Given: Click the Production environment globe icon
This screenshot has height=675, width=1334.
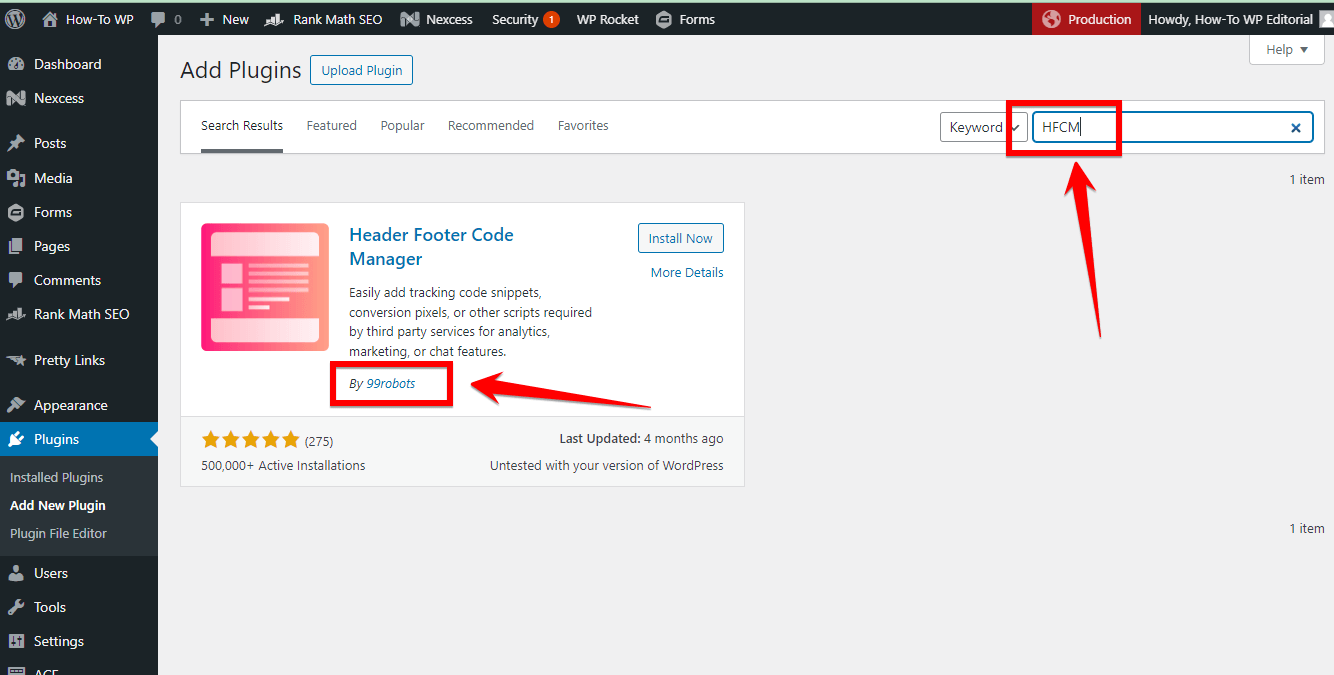Looking at the screenshot, I should tap(1051, 19).
